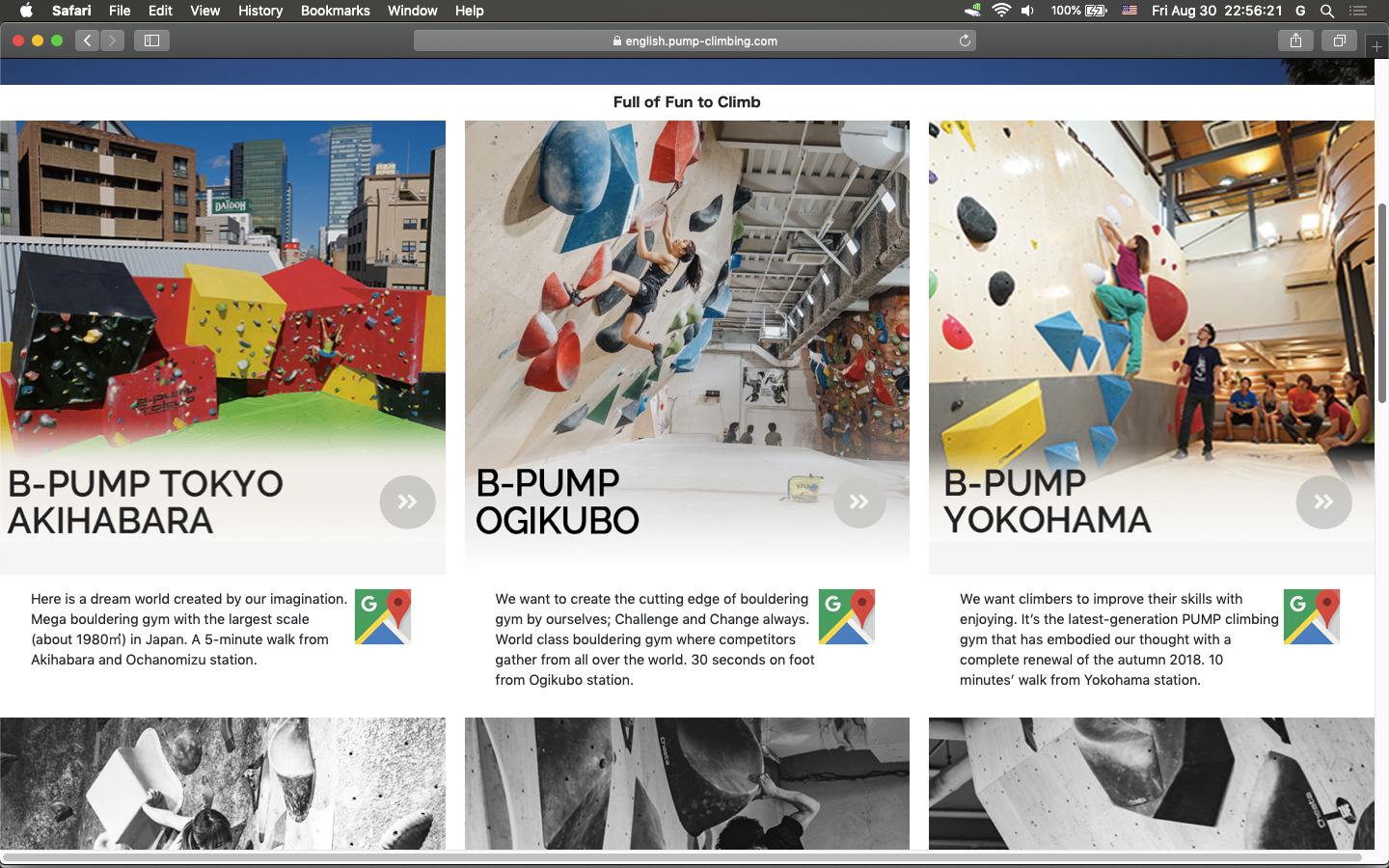Viewport: 1389px width, 868px height.
Task: Click the vertical page scrollbar
Action: click(1382, 303)
